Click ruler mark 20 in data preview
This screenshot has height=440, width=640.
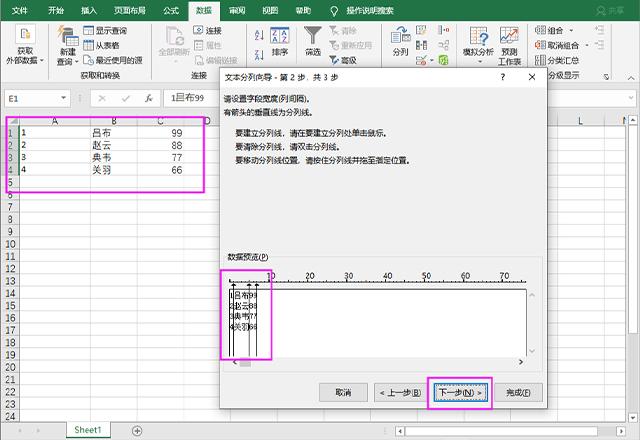coord(310,276)
